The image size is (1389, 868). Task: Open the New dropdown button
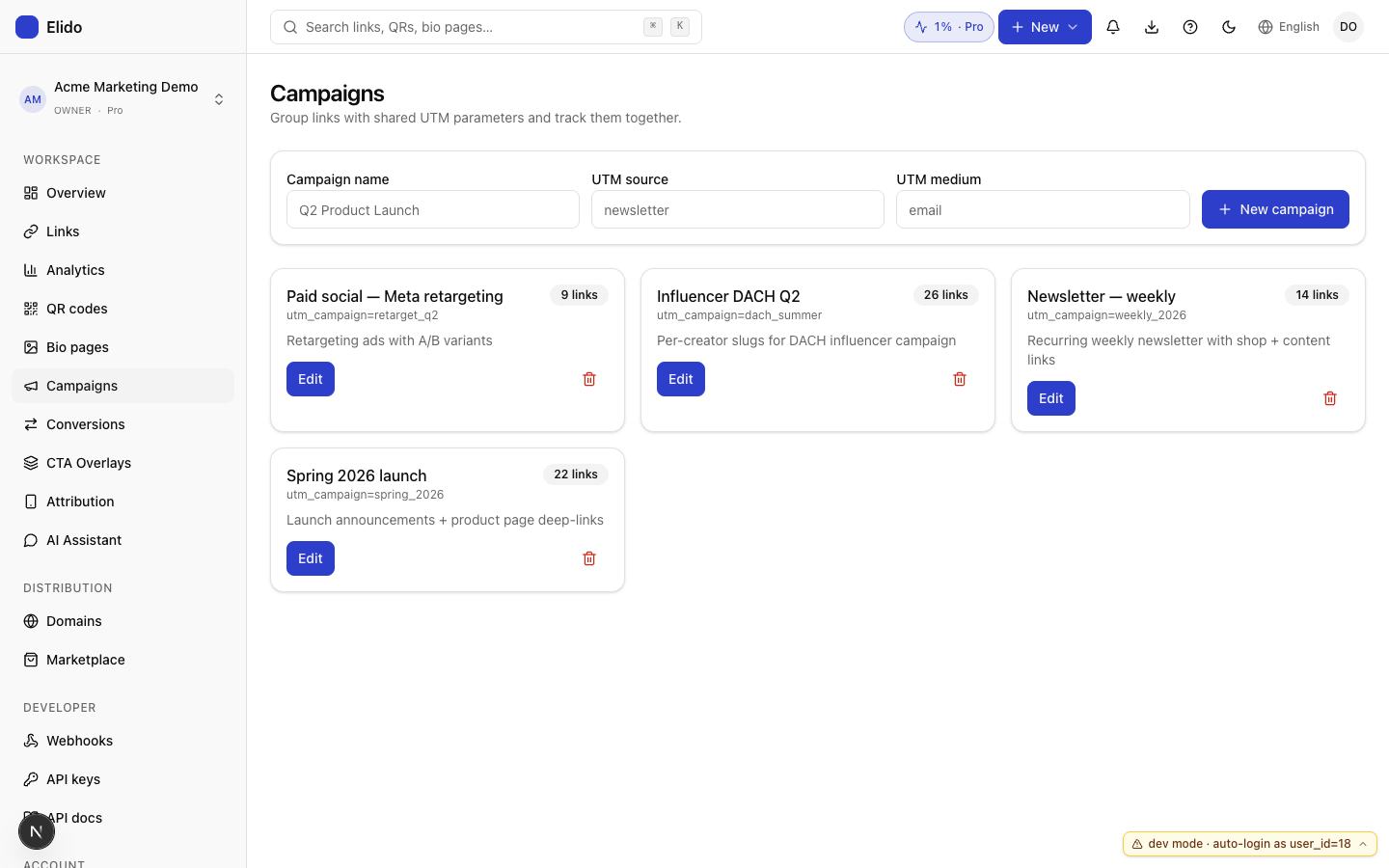pos(1045,27)
